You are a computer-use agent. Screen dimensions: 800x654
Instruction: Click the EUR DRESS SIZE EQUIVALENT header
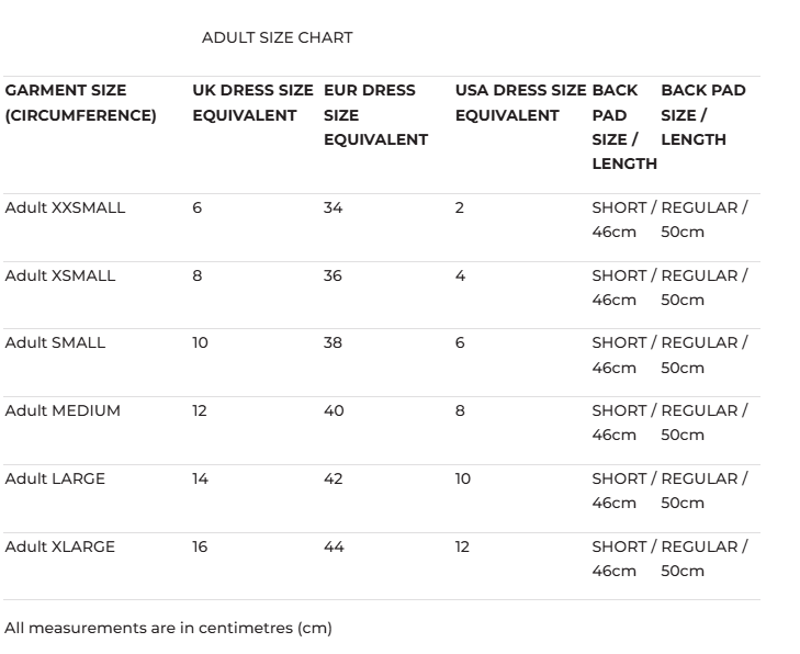[x=375, y=115]
